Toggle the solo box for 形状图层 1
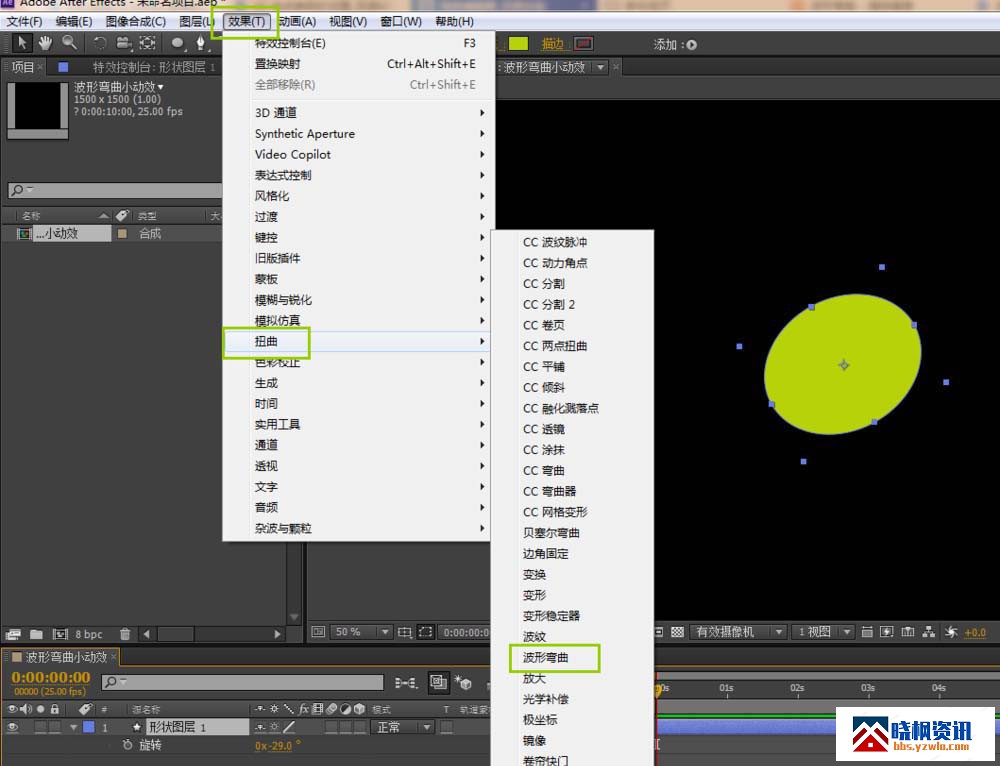 click(x=41, y=727)
